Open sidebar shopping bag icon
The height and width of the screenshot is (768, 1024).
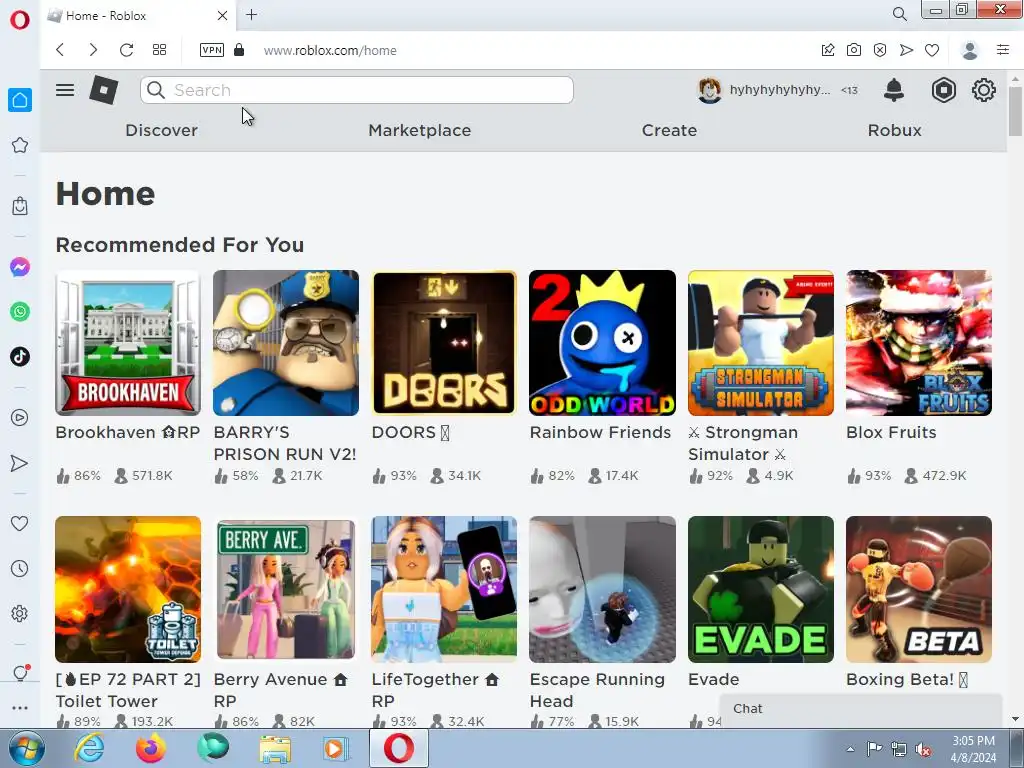coord(20,206)
